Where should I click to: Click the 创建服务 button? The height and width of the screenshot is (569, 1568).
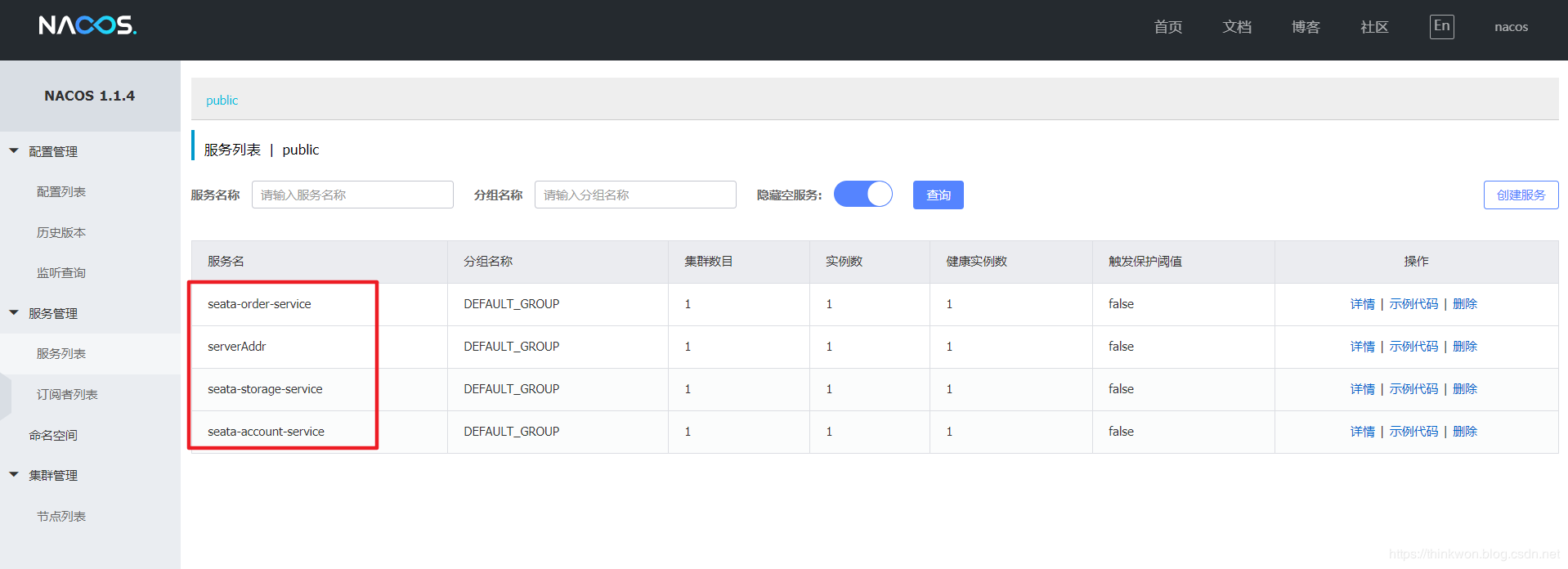click(x=1521, y=195)
